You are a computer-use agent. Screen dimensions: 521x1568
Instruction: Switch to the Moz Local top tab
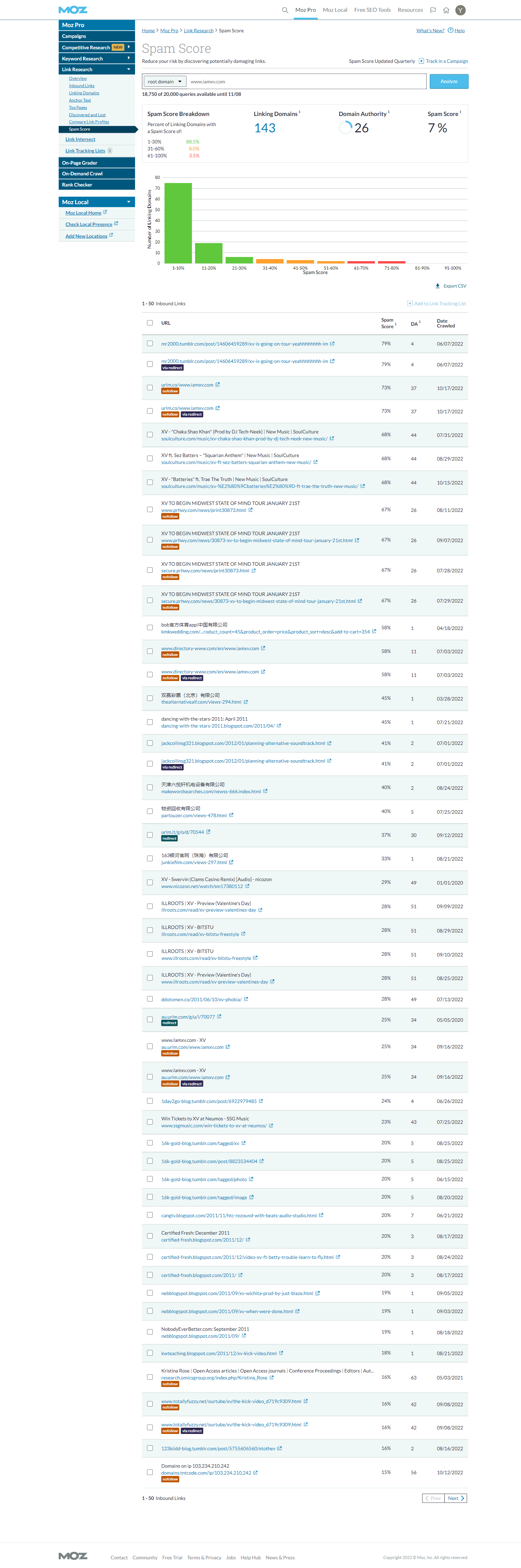[335, 10]
